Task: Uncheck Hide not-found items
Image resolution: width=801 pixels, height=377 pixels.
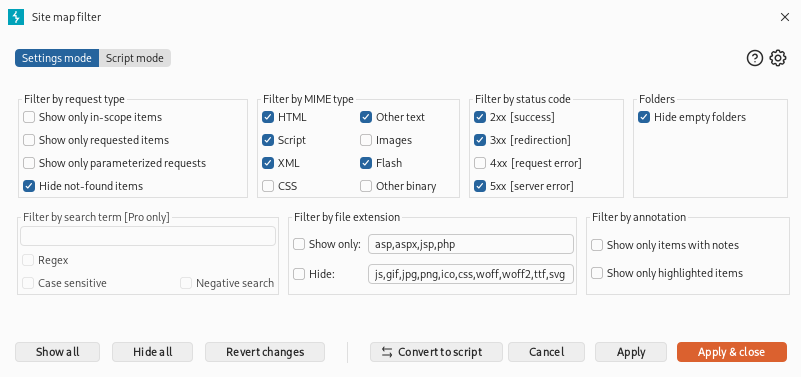Action: tap(29, 186)
